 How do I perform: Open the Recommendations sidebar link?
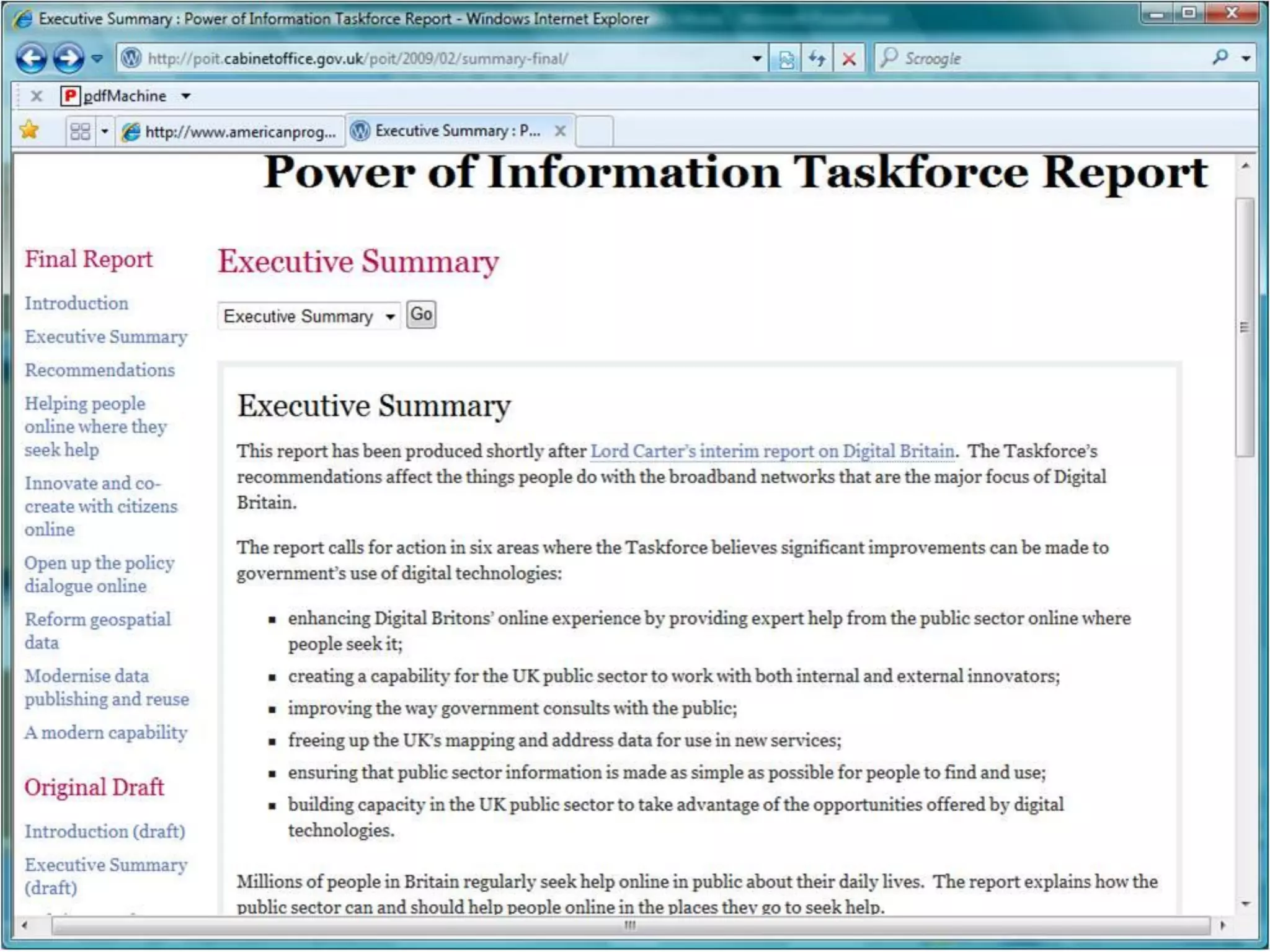[x=100, y=370]
